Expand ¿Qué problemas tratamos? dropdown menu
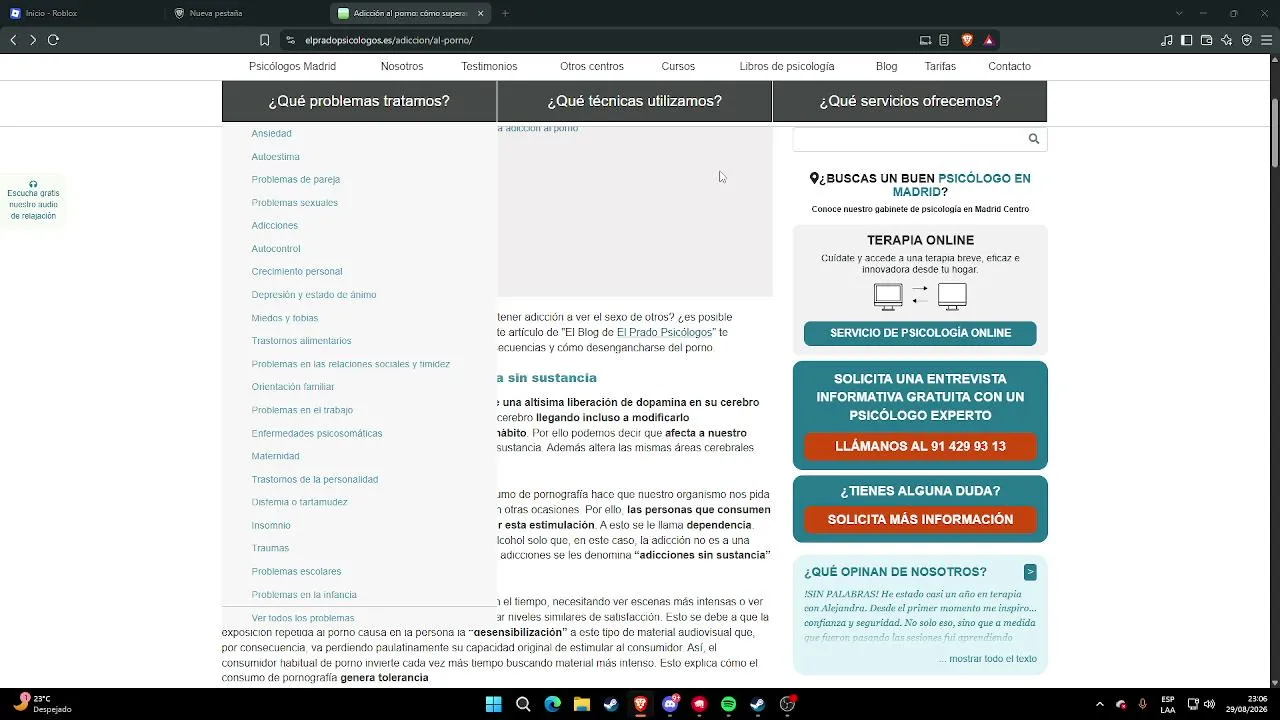 pyautogui.click(x=359, y=101)
